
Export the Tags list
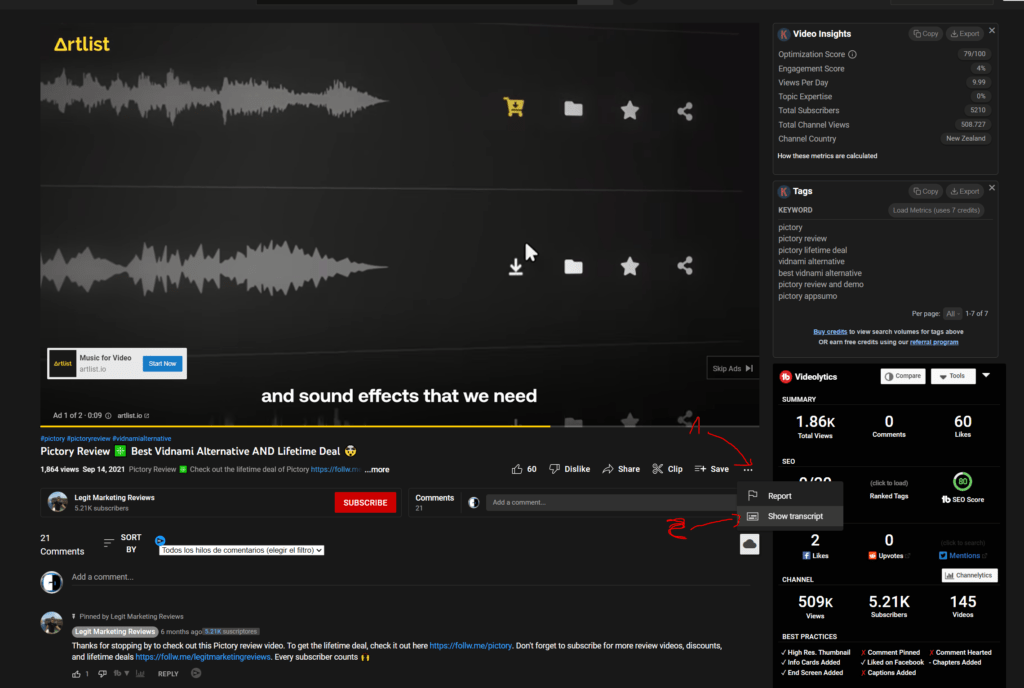click(x=965, y=191)
